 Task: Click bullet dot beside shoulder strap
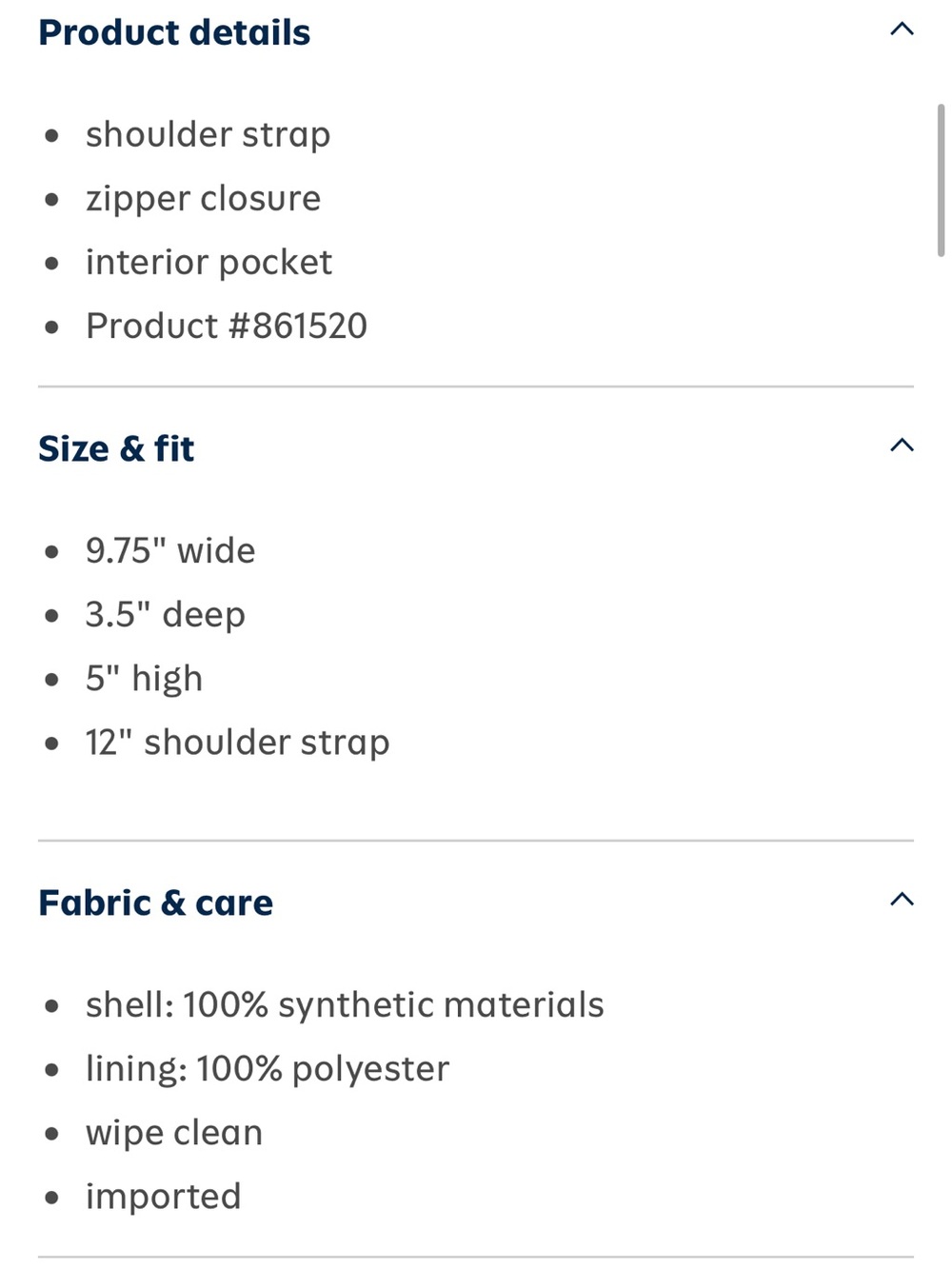pyautogui.click(x=52, y=136)
